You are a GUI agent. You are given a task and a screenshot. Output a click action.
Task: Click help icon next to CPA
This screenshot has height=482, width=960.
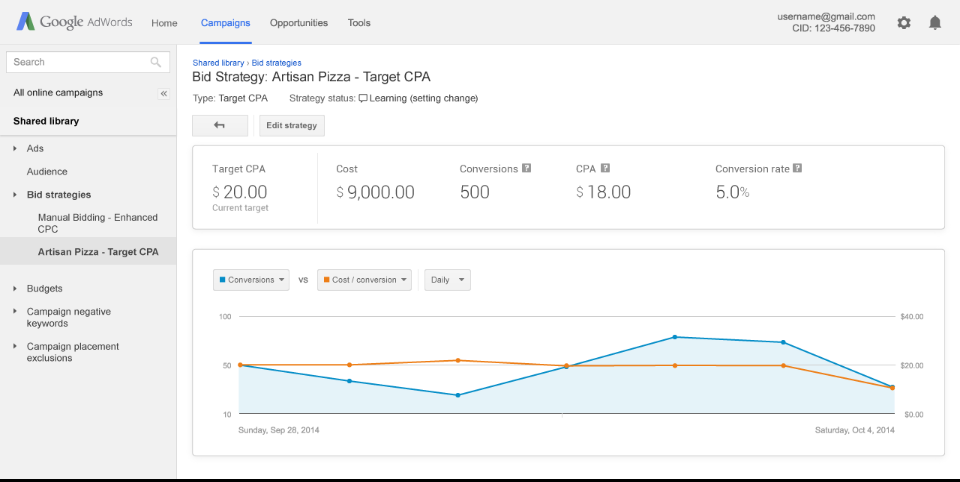(x=605, y=169)
